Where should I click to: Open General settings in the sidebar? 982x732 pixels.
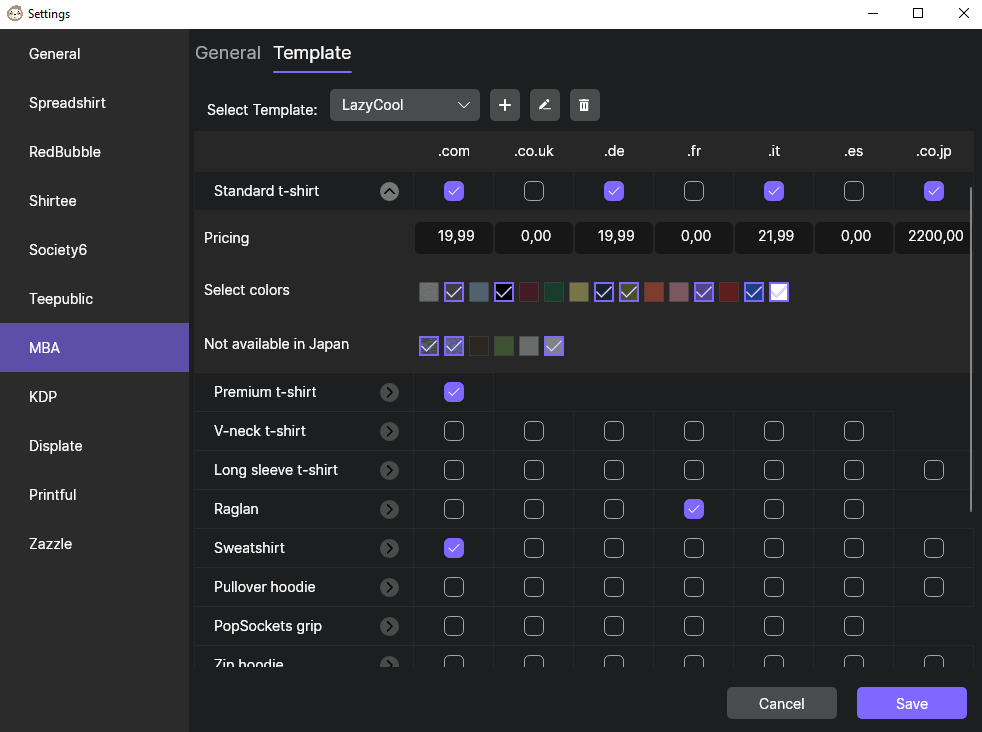95,54
